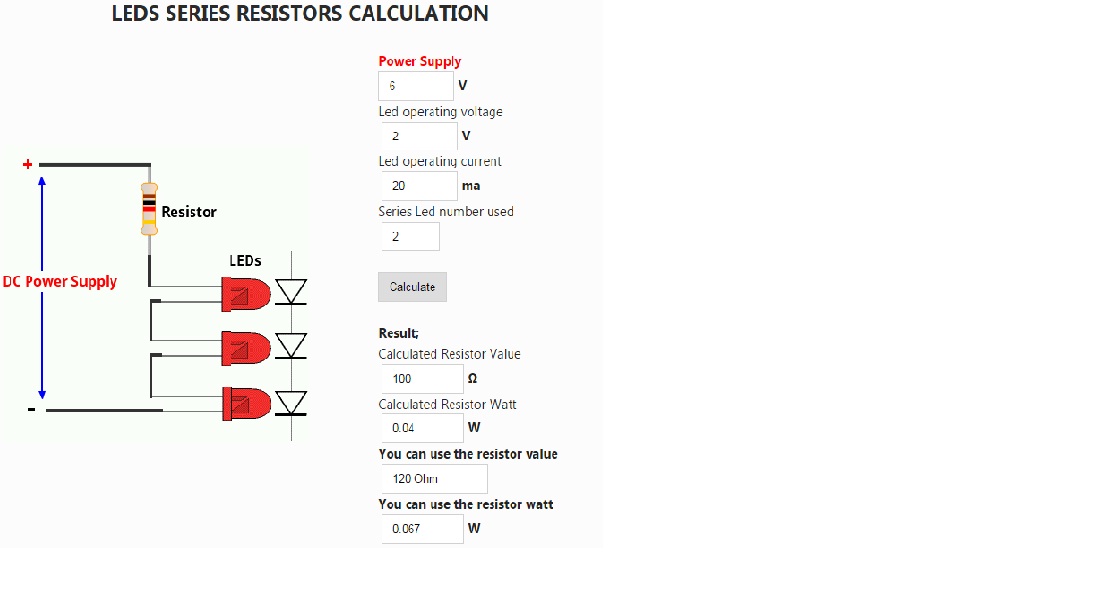The height and width of the screenshot is (615, 1093).
Task: Edit the Series Led number used box
Action: (410, 236)
